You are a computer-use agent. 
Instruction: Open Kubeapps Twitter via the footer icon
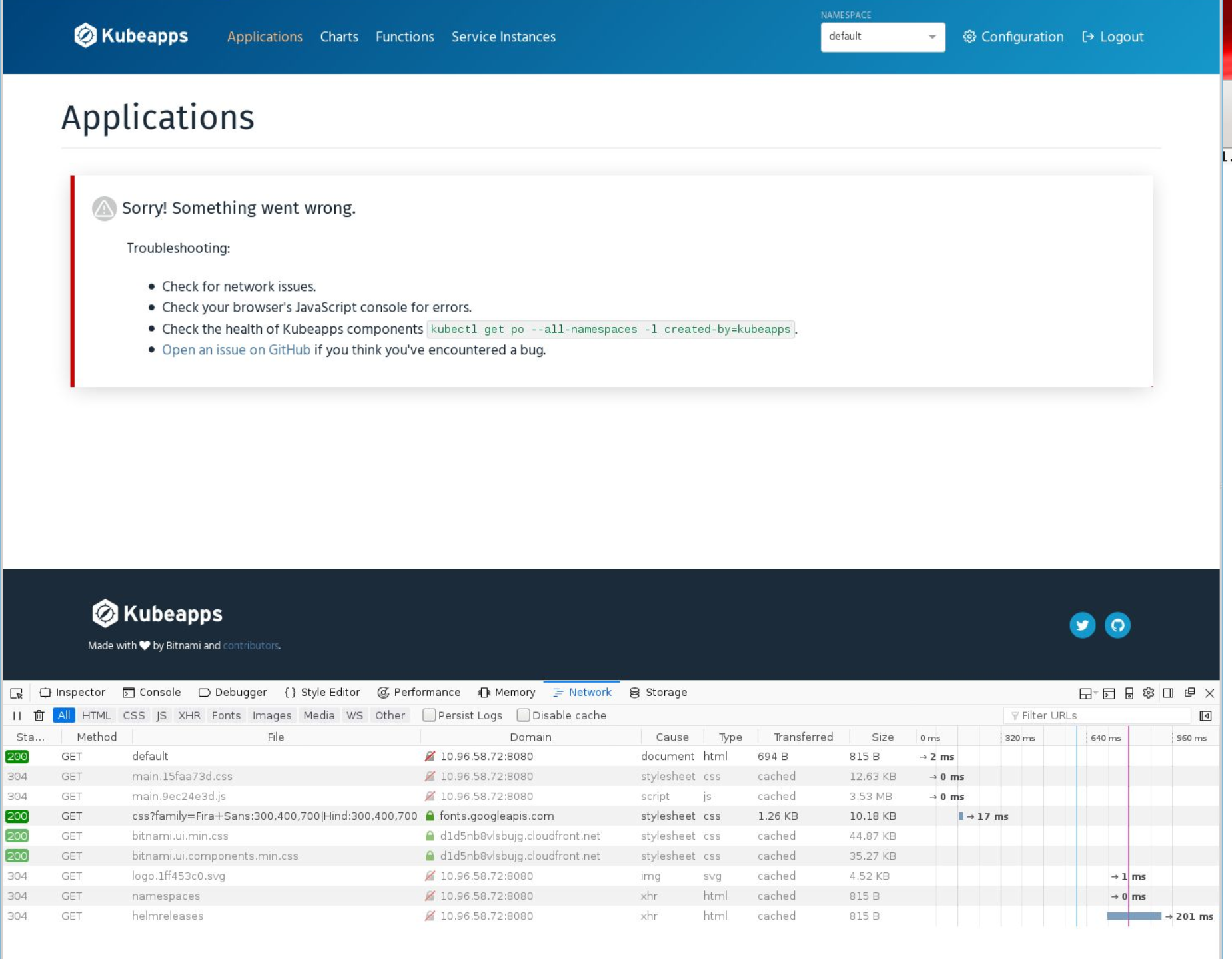pos(1083,625)
